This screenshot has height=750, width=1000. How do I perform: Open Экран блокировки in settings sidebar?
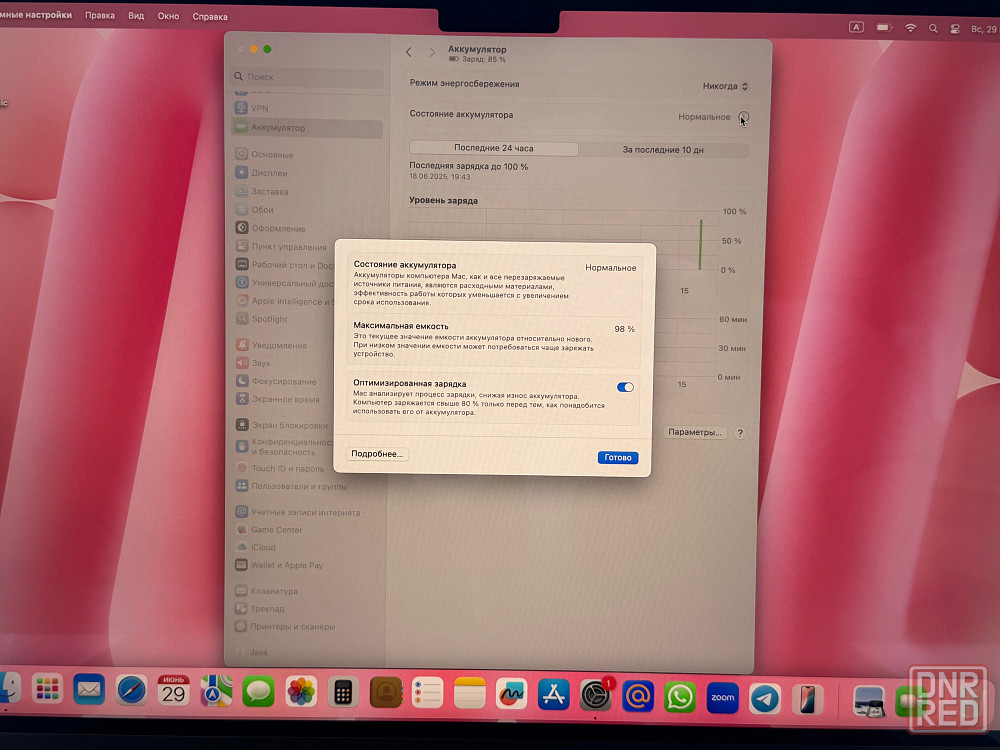tap(284, 425)
